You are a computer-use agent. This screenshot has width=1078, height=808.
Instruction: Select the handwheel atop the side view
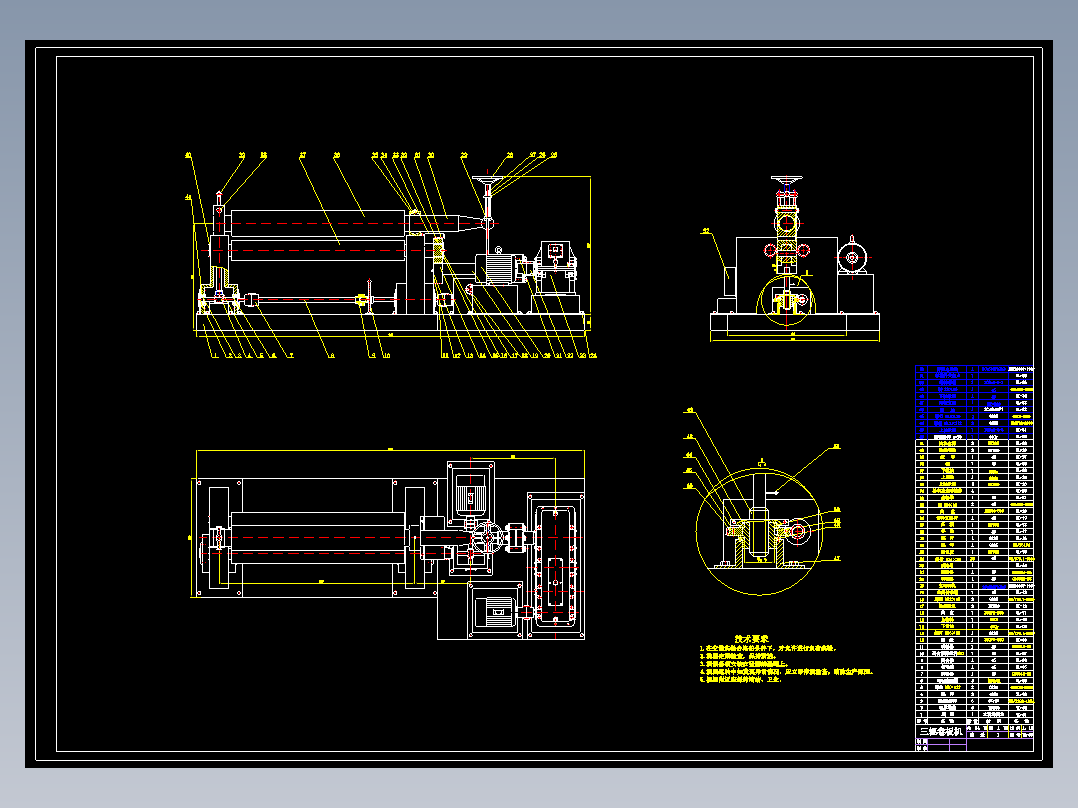coord(786,180)
